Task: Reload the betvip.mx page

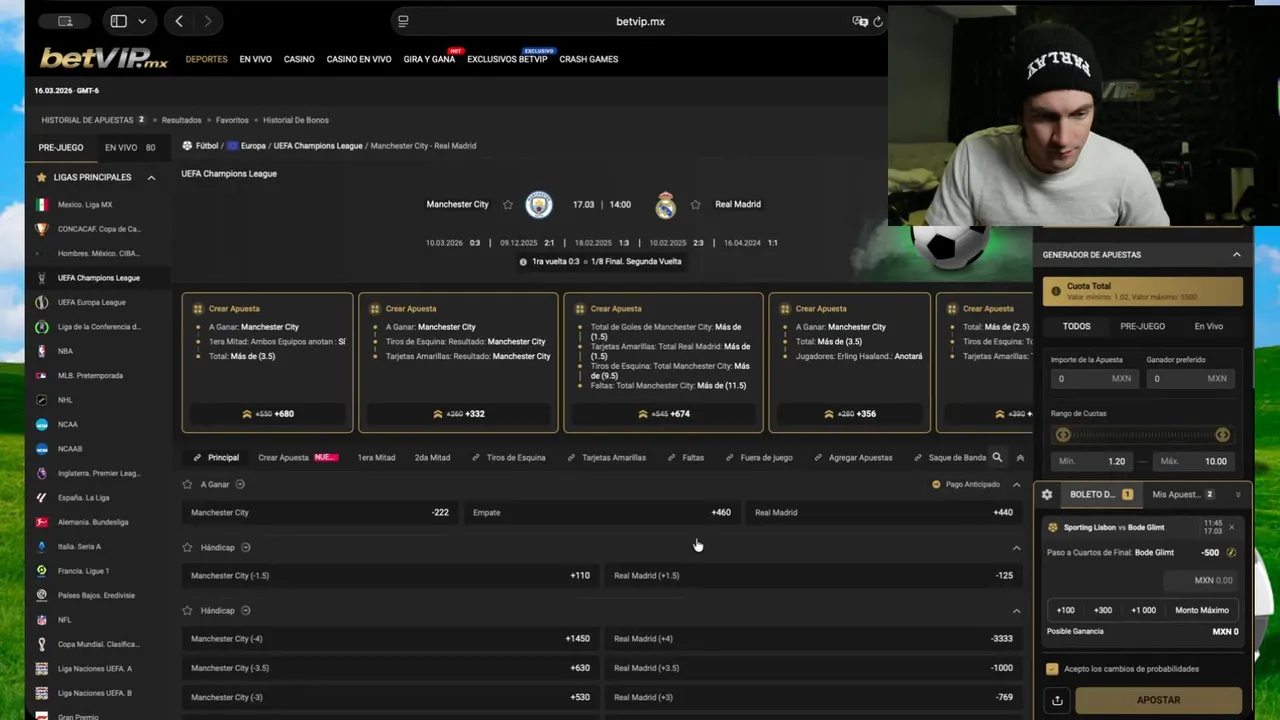Action: tap(878, 21)
